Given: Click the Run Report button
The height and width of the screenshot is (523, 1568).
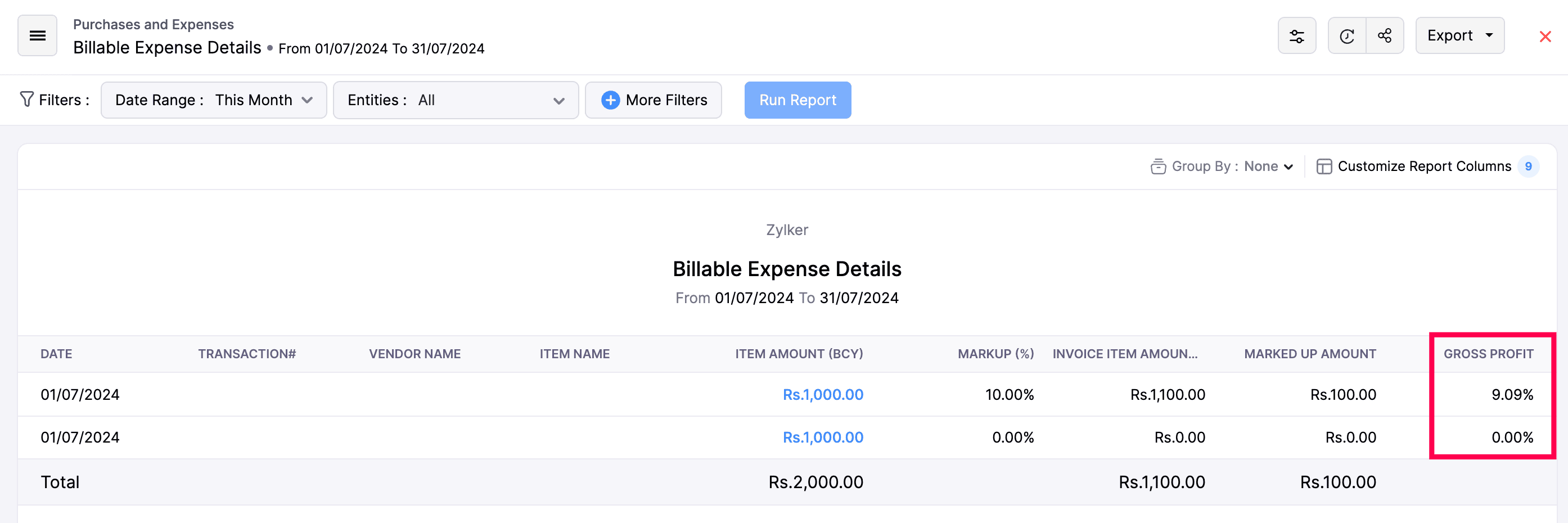Looking at the screenshot, I should tap(797, 100).
